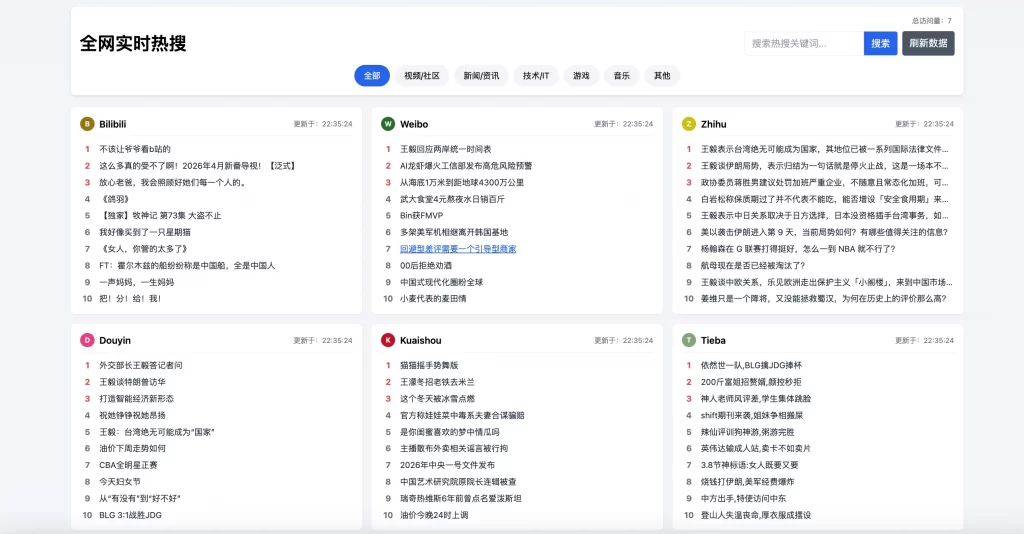Open Tieba item 中方出手,特使访问中东
The height and width of the screenshot is (534, 1024).
tap(743, 498)
